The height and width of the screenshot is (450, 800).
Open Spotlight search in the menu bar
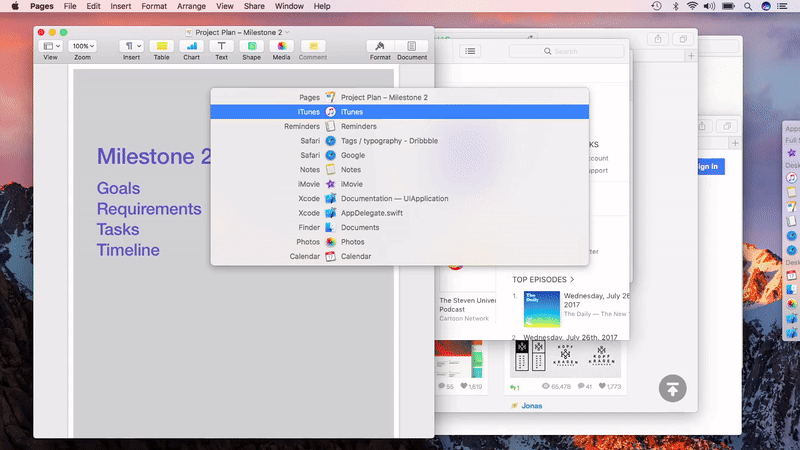point(747,6)
